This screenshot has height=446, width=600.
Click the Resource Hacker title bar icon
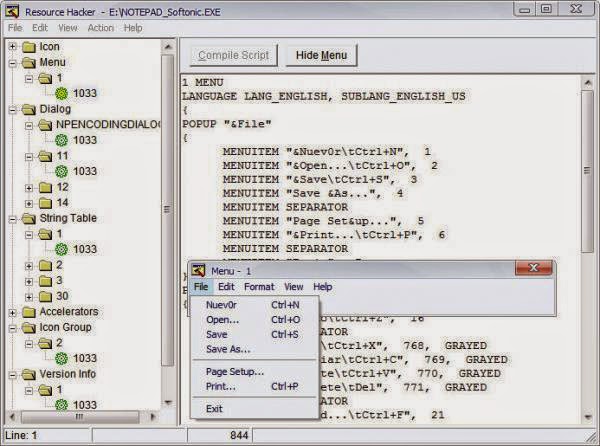(x=12, y=12)
